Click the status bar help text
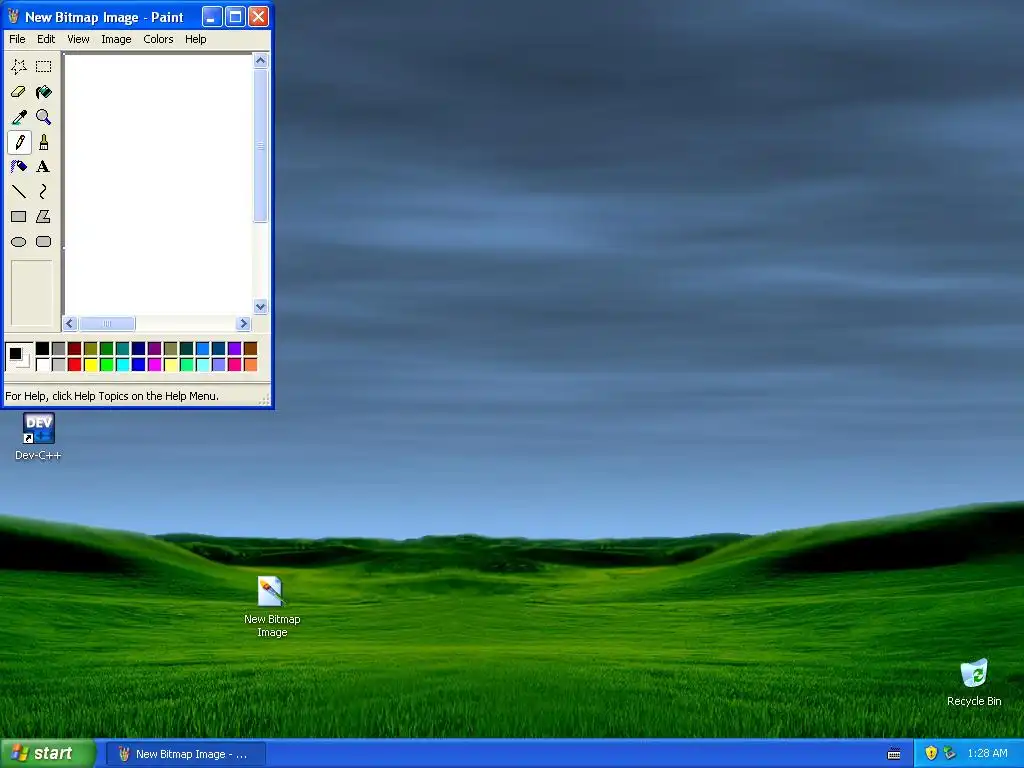This screenshot has width=1024, height=768. (112, 396)
